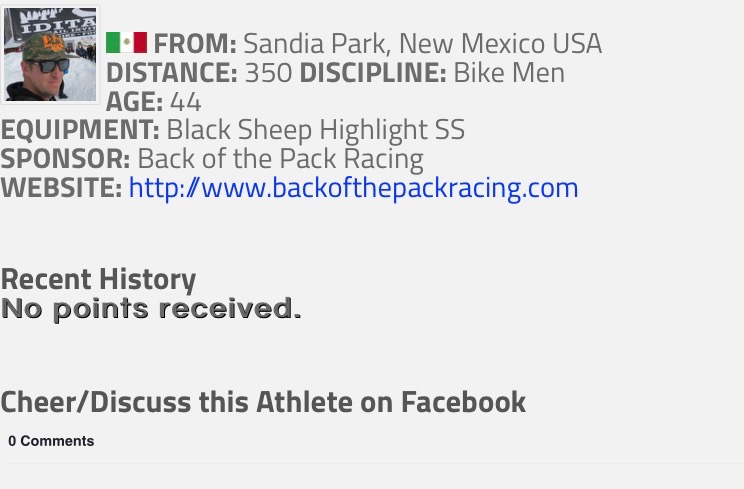Click the "AGE:" label
Screen dimensions: 744x489
pos(134,102)
